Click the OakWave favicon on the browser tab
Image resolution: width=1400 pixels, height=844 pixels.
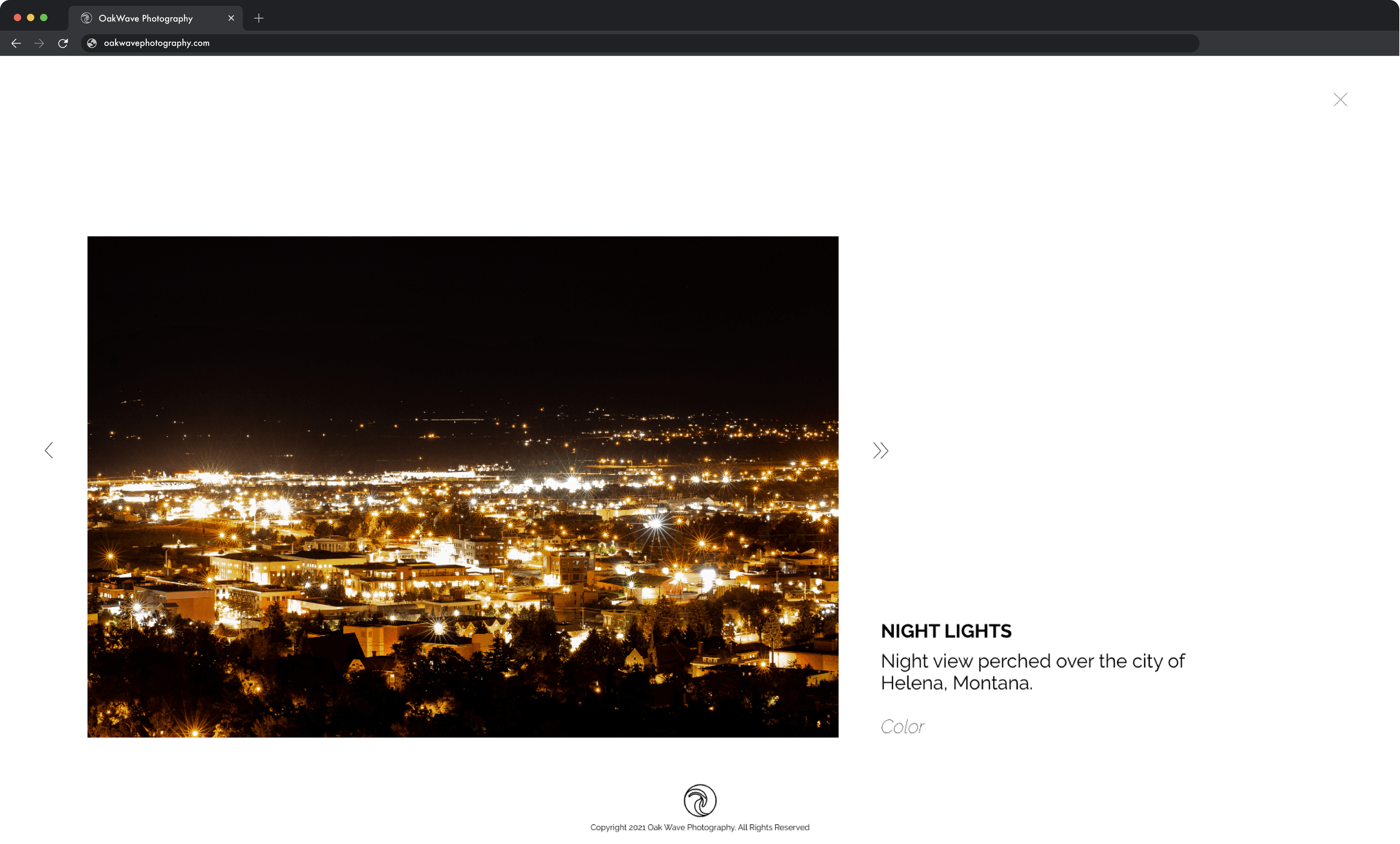pos(86,18)
